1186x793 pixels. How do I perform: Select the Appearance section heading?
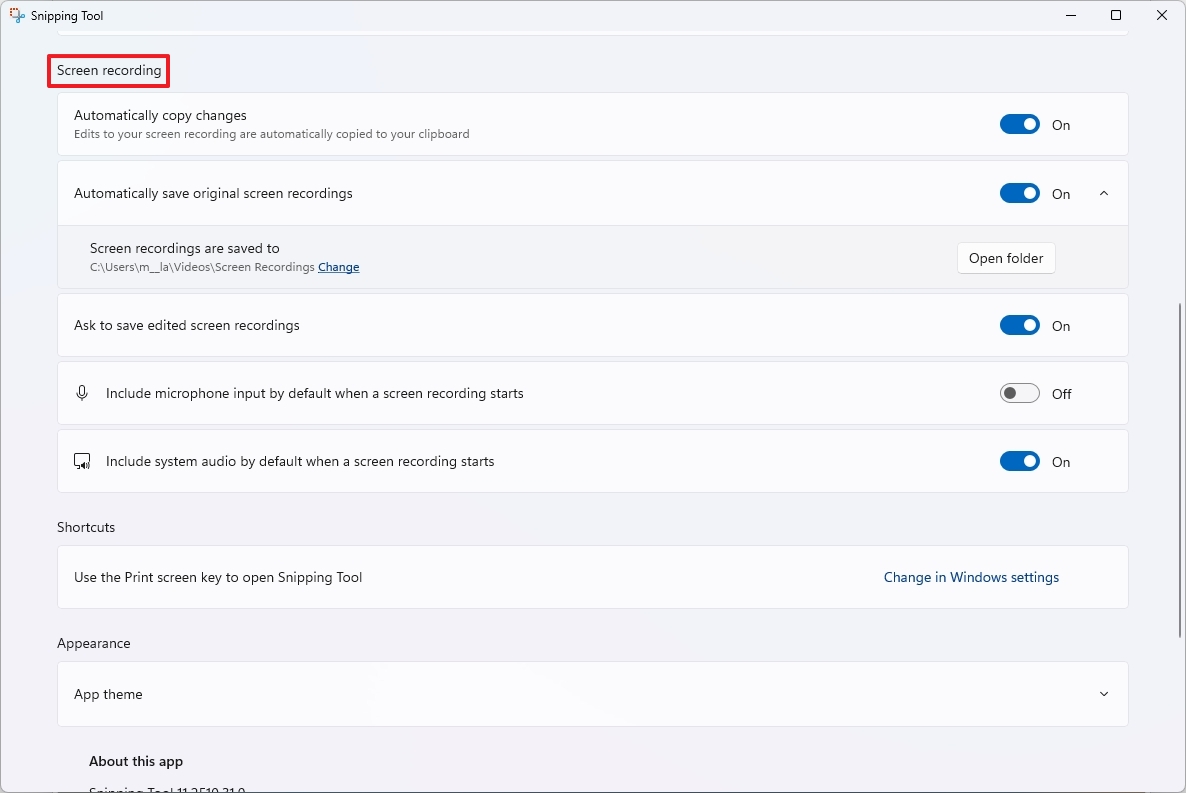pos(93,643)
